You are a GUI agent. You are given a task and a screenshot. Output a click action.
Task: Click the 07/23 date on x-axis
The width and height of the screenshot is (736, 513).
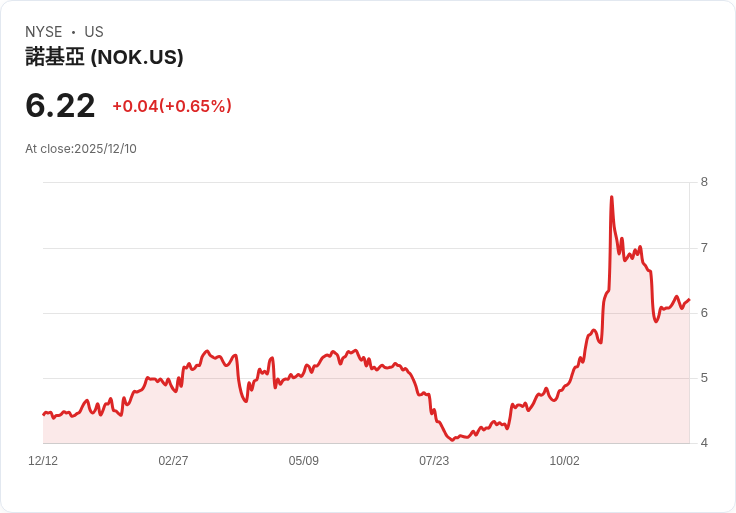point(434,461)
